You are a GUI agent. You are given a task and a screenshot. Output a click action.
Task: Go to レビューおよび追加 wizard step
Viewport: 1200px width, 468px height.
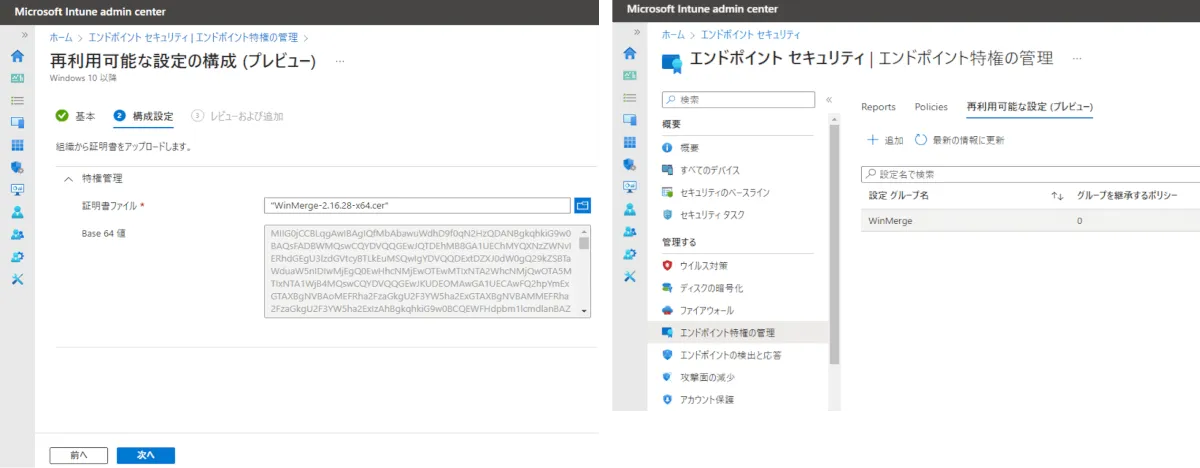[x=238, y=116]
